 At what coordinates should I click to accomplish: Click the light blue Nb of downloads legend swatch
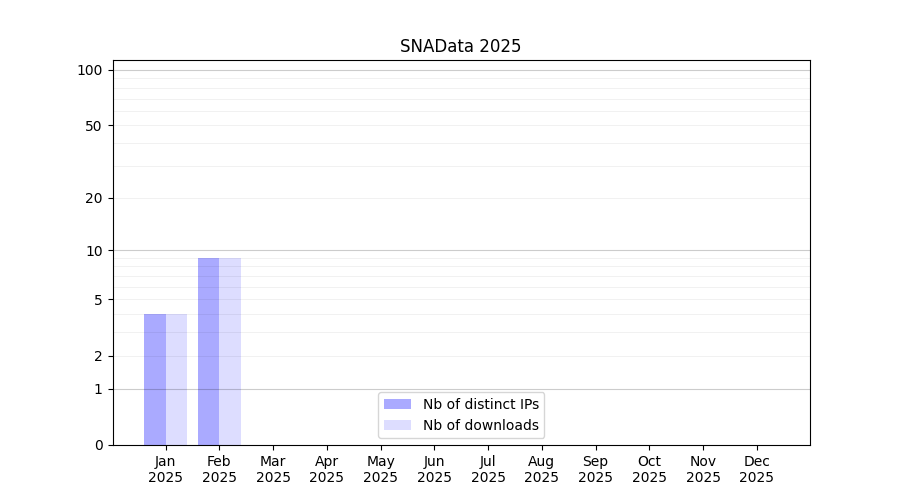[397, 425]
